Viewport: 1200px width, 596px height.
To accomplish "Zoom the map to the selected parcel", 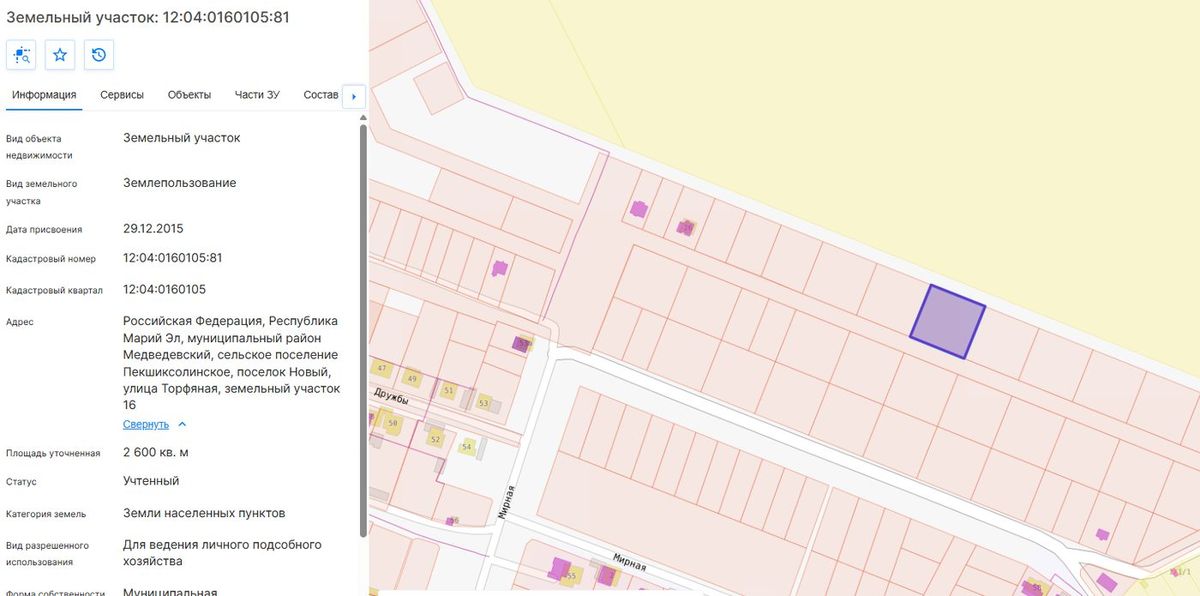I will click(21, 55).
